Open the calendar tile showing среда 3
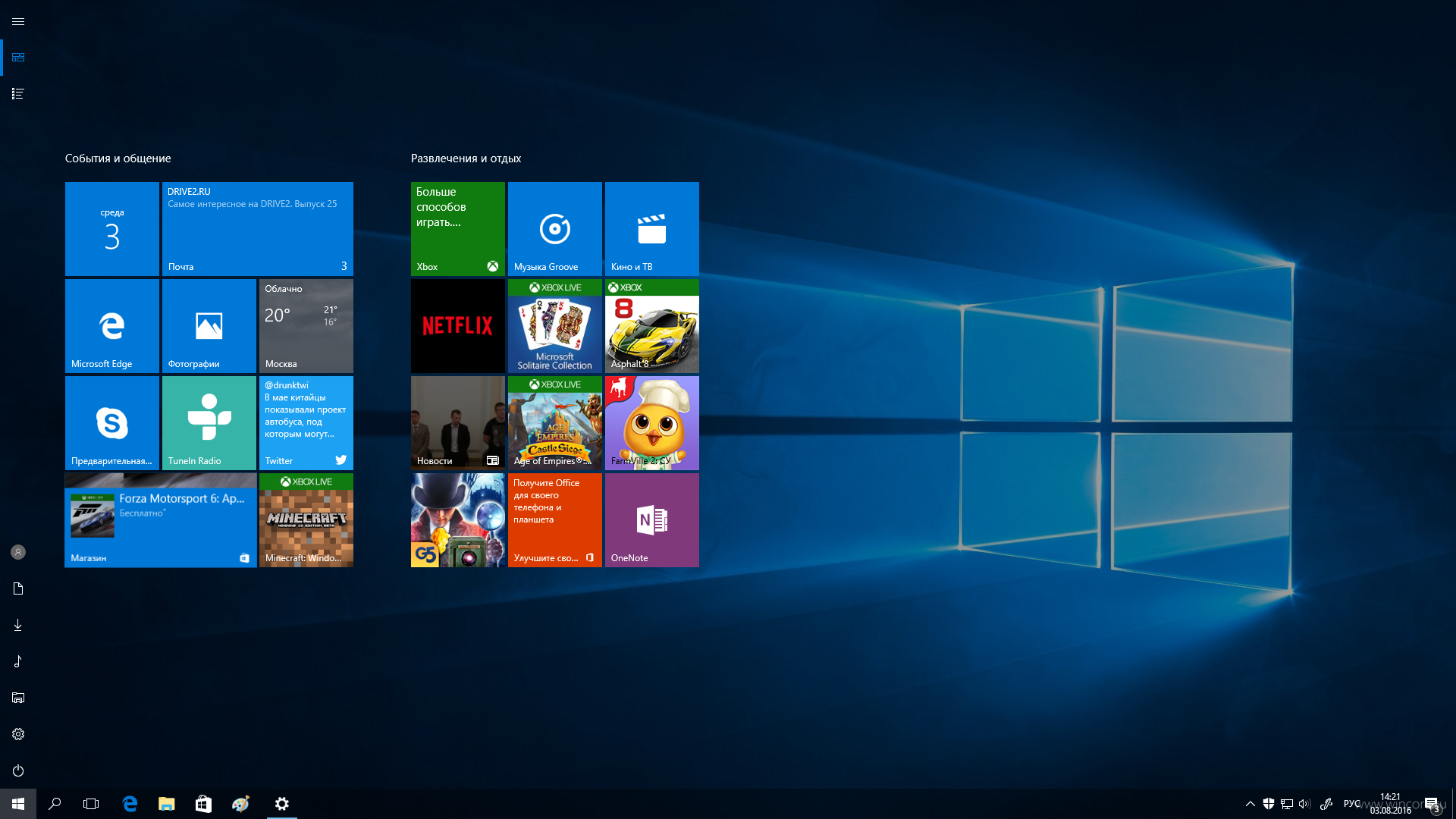Screen dimensions: 1456x819 pyautogui.click(x=112, y=229)
